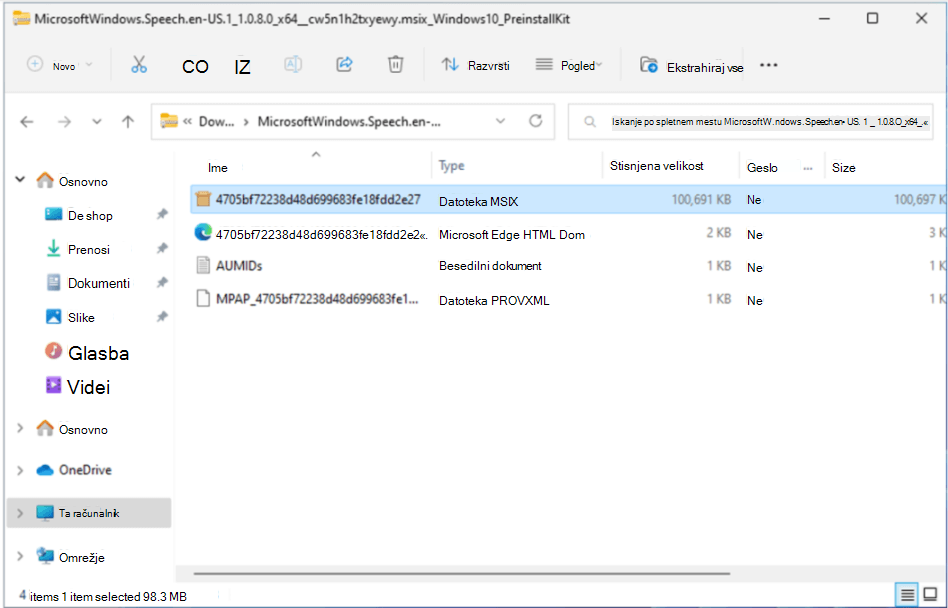The height and width of the screenshot is (608, 948).
Task: Expand the Omrežje network node
Action: 20,556
